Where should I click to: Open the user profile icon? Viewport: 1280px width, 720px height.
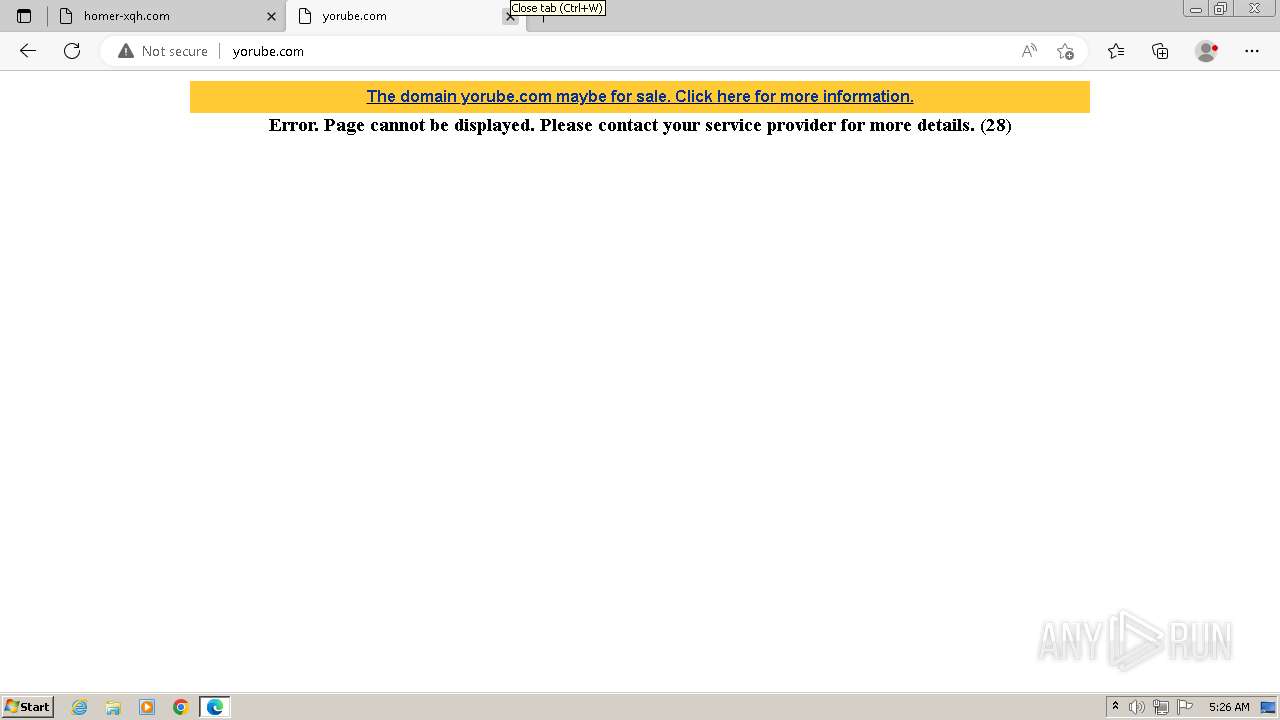[x=1207, y=51]
